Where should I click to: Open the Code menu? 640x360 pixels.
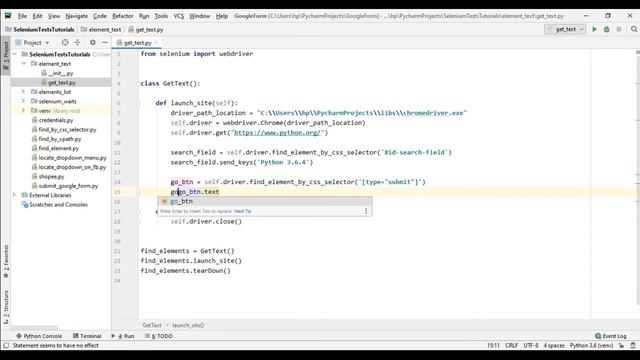[x=100, y=16]
